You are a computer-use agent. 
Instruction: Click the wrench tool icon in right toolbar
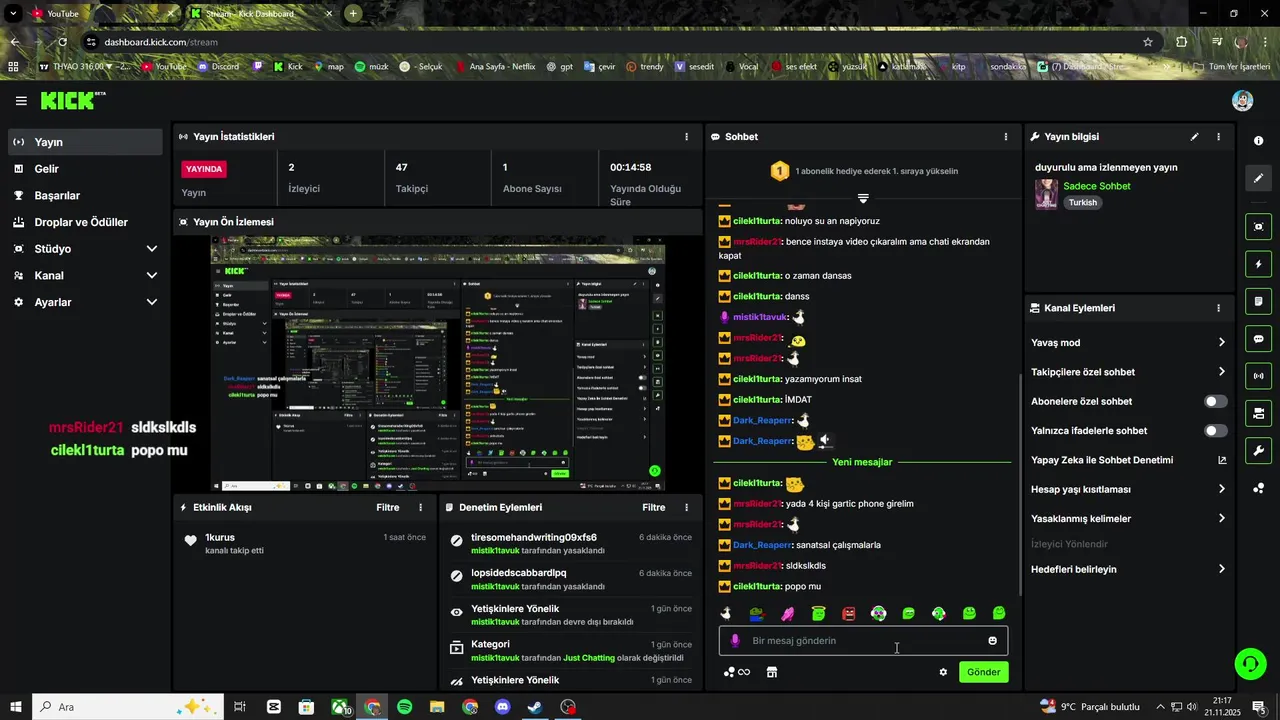point(1259,450)
